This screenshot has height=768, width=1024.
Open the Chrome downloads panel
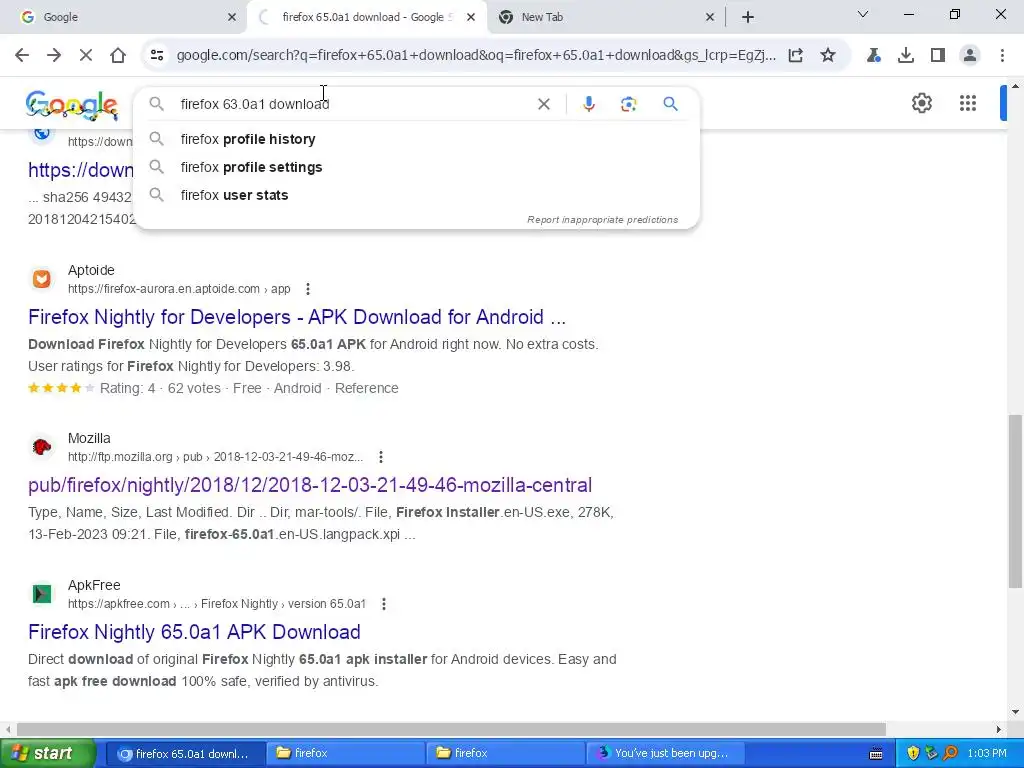(x=905, y=56)
